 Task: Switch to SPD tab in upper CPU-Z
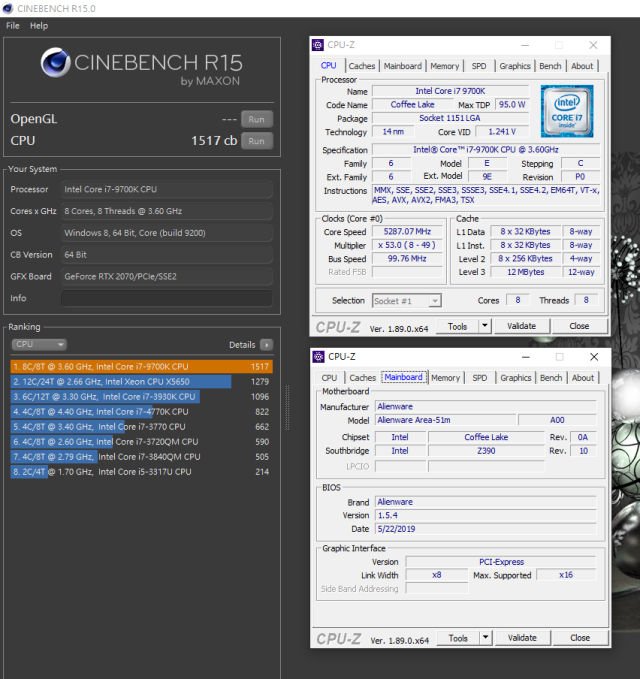tap(479, 66)
